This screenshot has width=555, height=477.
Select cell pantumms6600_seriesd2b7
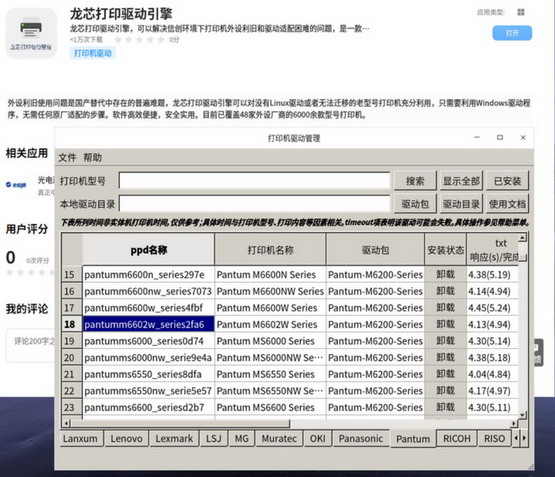pos(148,408)
